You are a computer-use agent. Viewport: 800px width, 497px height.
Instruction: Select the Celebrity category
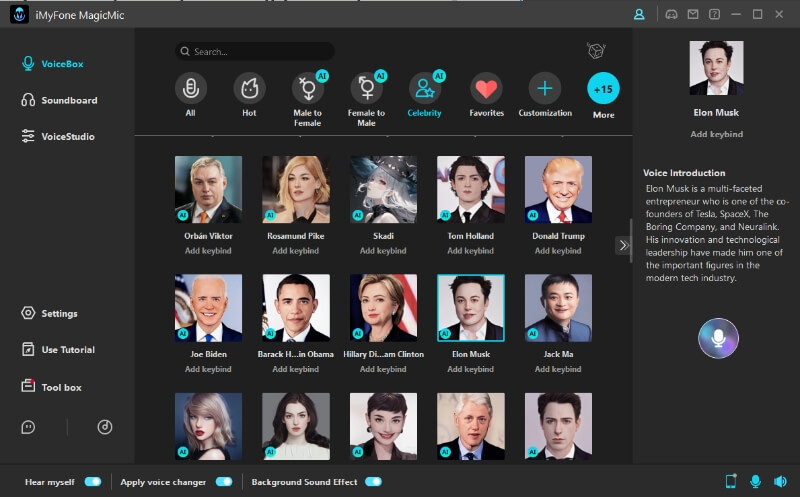(x=424, y=95)
